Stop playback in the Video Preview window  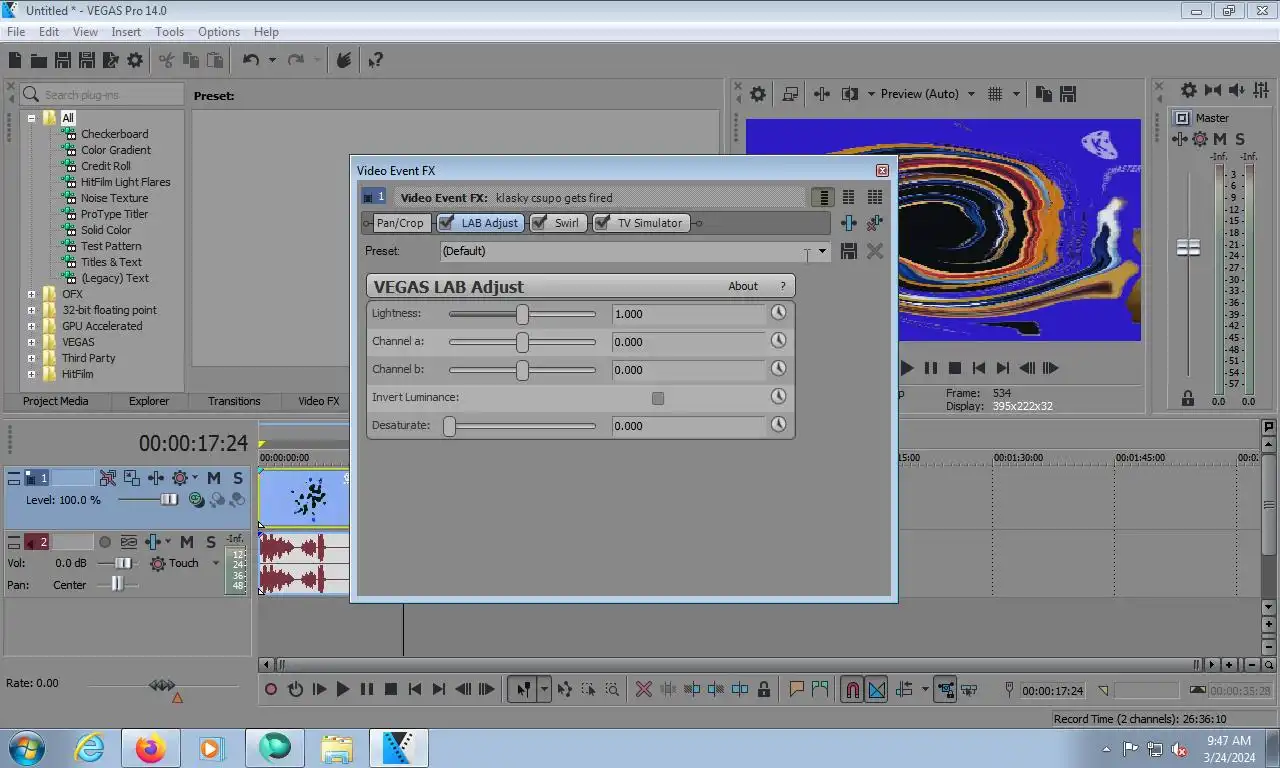pyautogui.click(x=955, y=368)
